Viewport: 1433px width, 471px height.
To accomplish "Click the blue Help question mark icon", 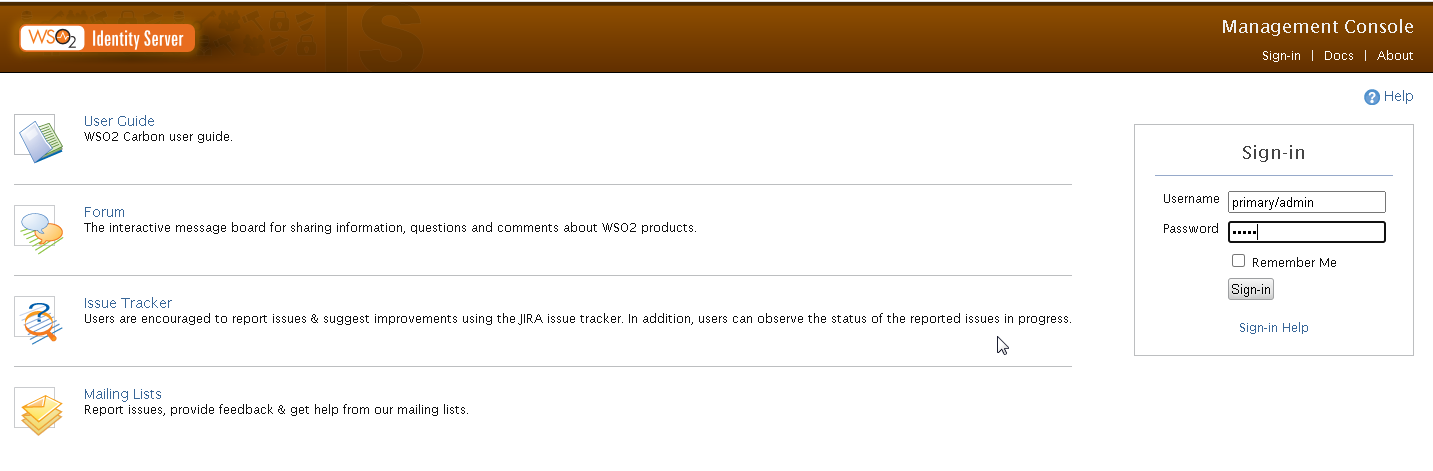I will pyautogui.click(x=1372, y=97).
